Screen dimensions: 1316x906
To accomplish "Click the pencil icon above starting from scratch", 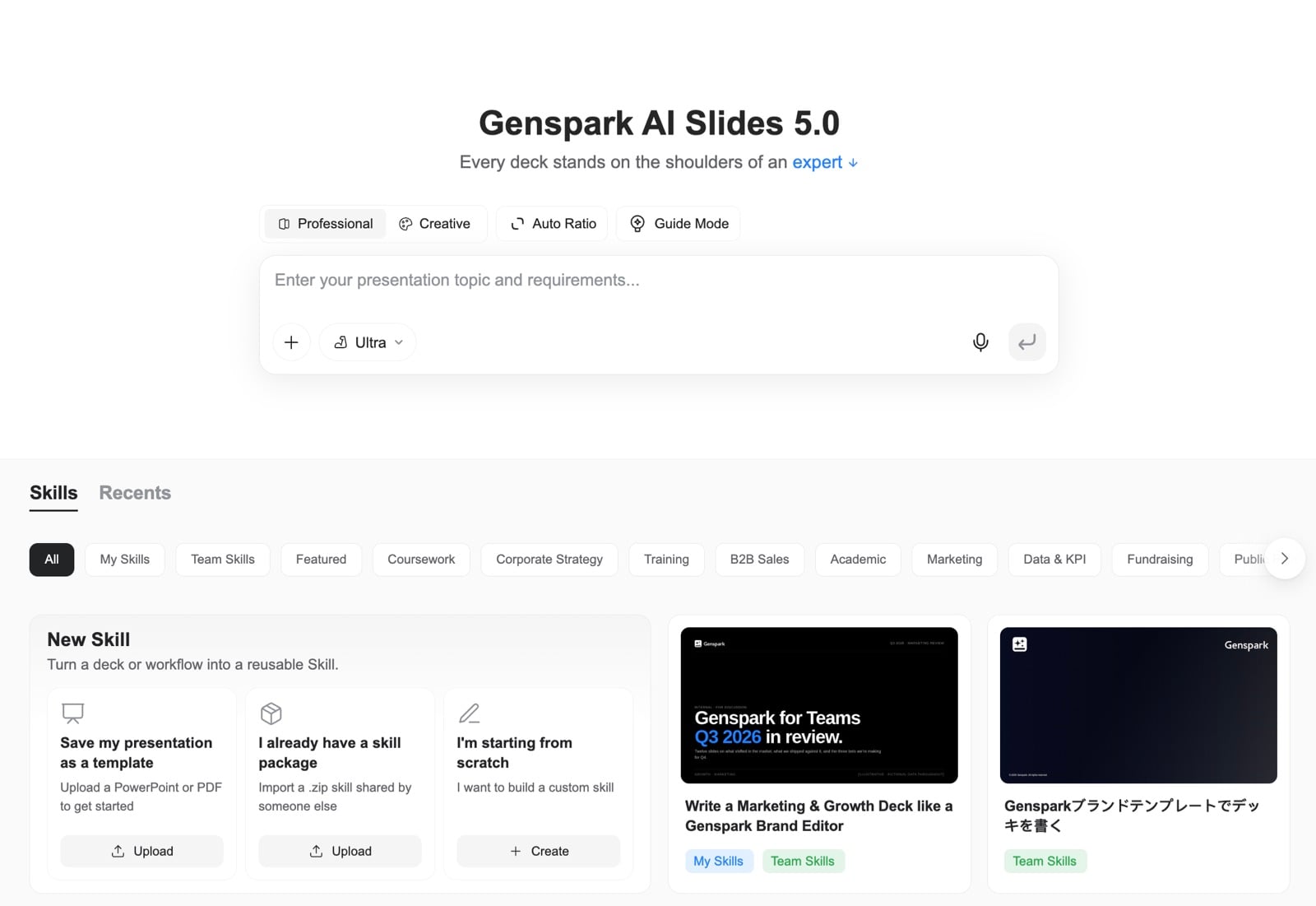I will coord(470,713).
